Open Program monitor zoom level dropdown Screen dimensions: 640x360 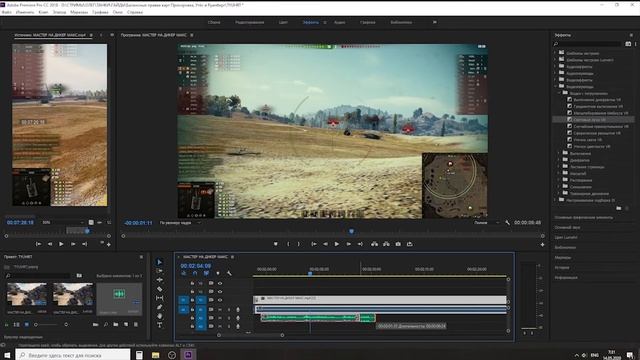coord(180,223)
